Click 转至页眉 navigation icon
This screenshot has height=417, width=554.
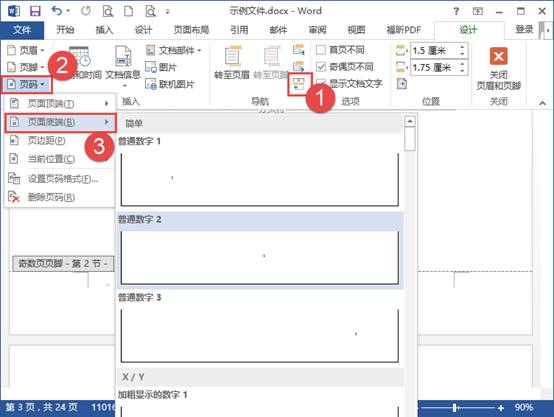[x=232, y=57]
